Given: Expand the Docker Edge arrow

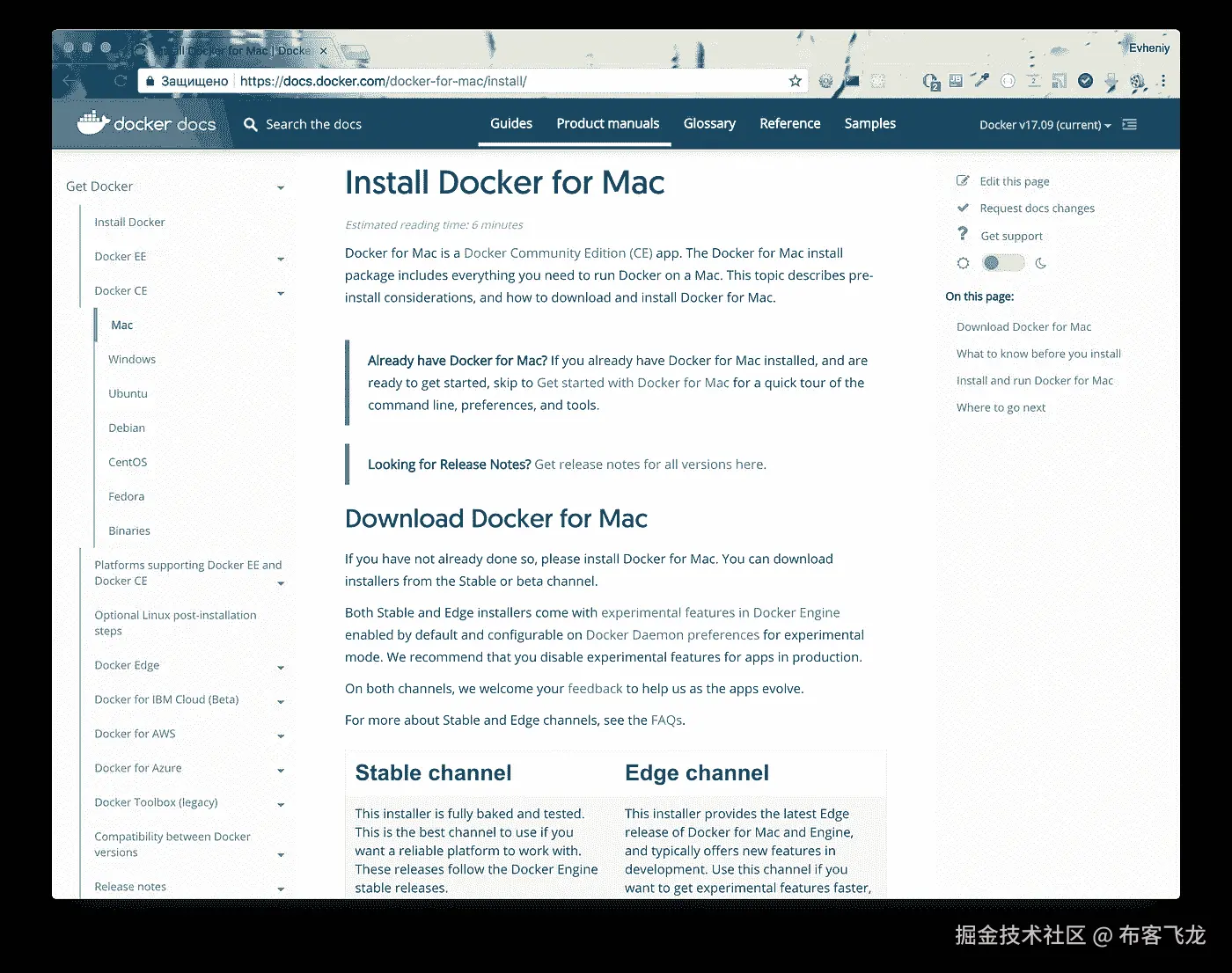Looking at the screenshot, I should [281, 668].
